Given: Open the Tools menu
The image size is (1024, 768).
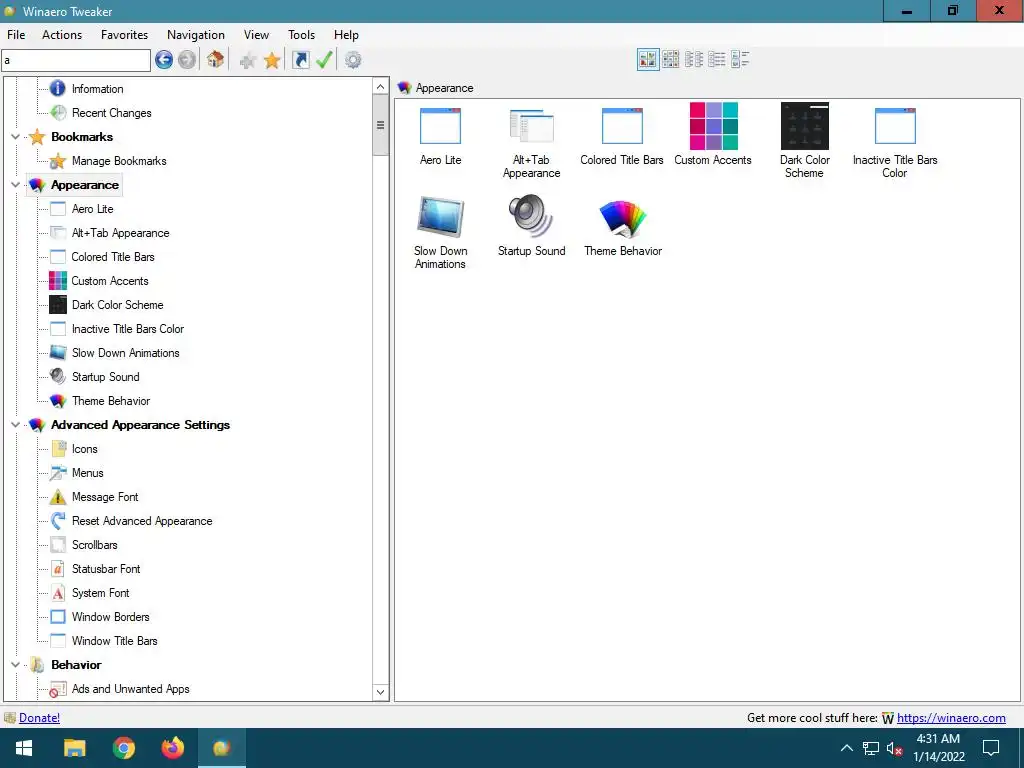Looking at the screenshot, I should pyautogui.click(x=301, y=35).
